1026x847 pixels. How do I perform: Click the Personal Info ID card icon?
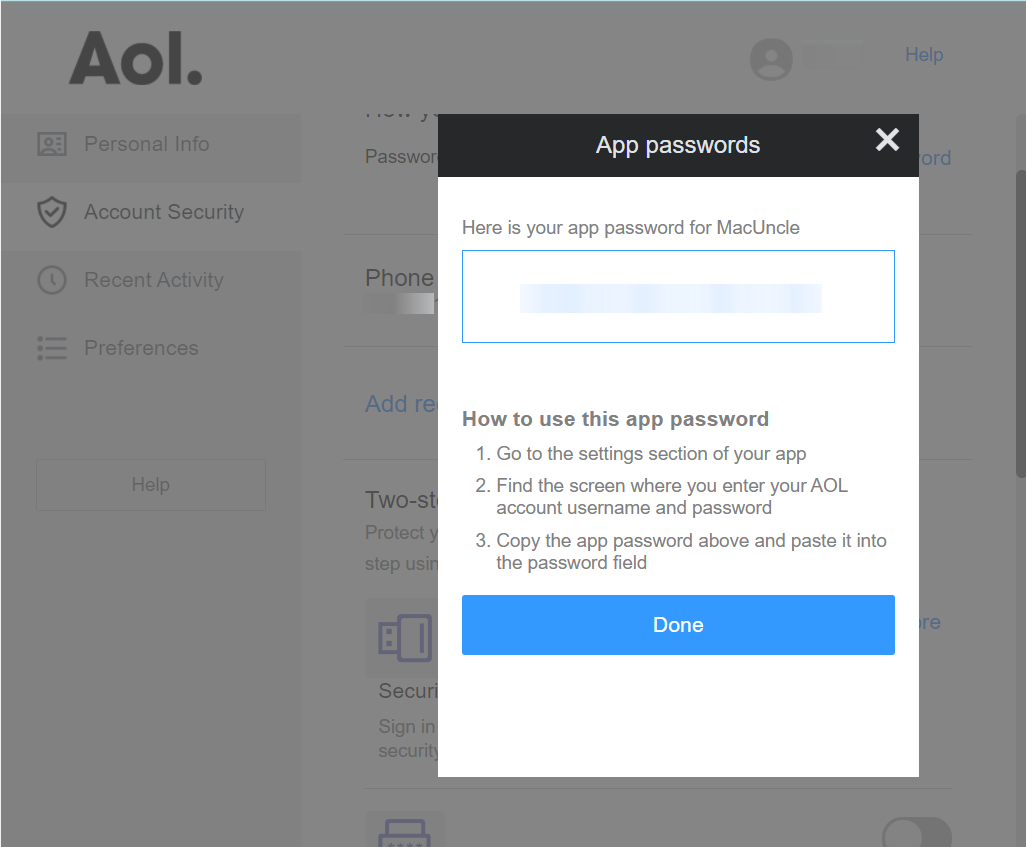51,144
